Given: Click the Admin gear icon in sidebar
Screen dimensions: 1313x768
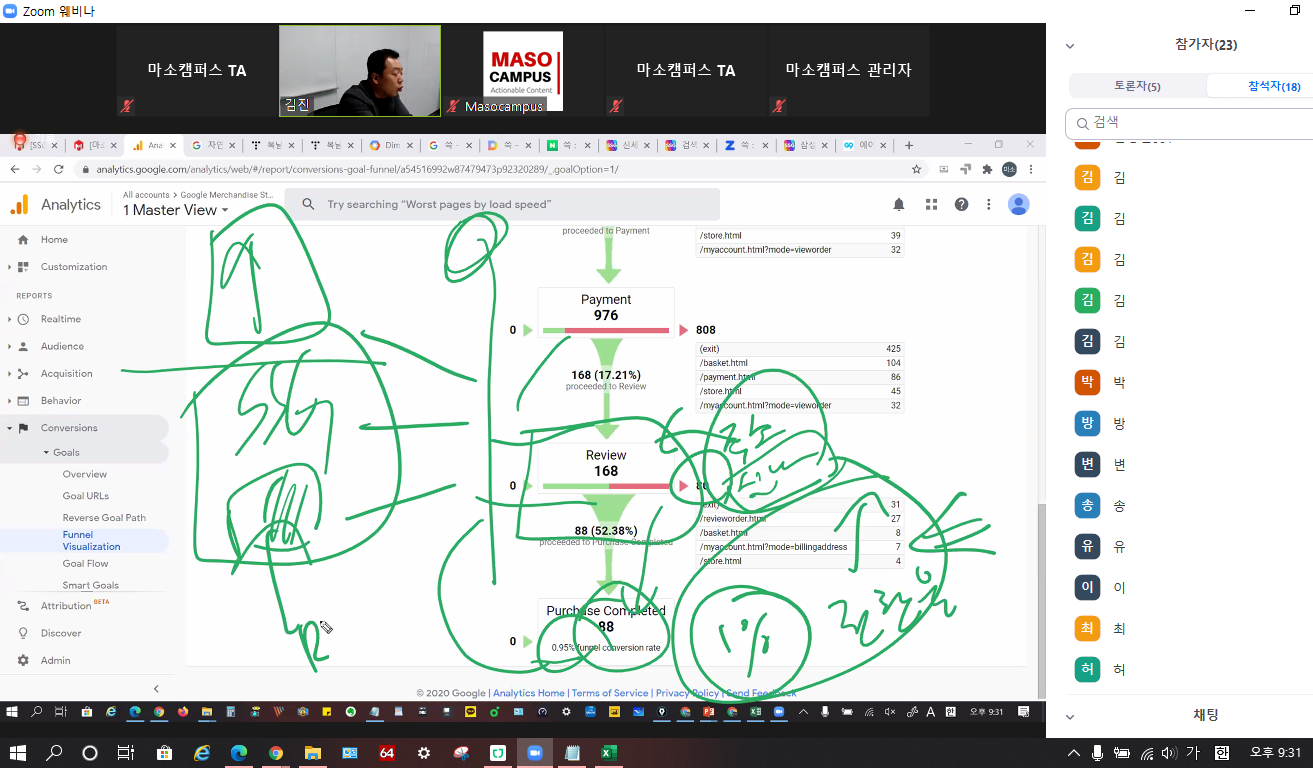Looking at the screenshot, I should (x=24, y=660).
